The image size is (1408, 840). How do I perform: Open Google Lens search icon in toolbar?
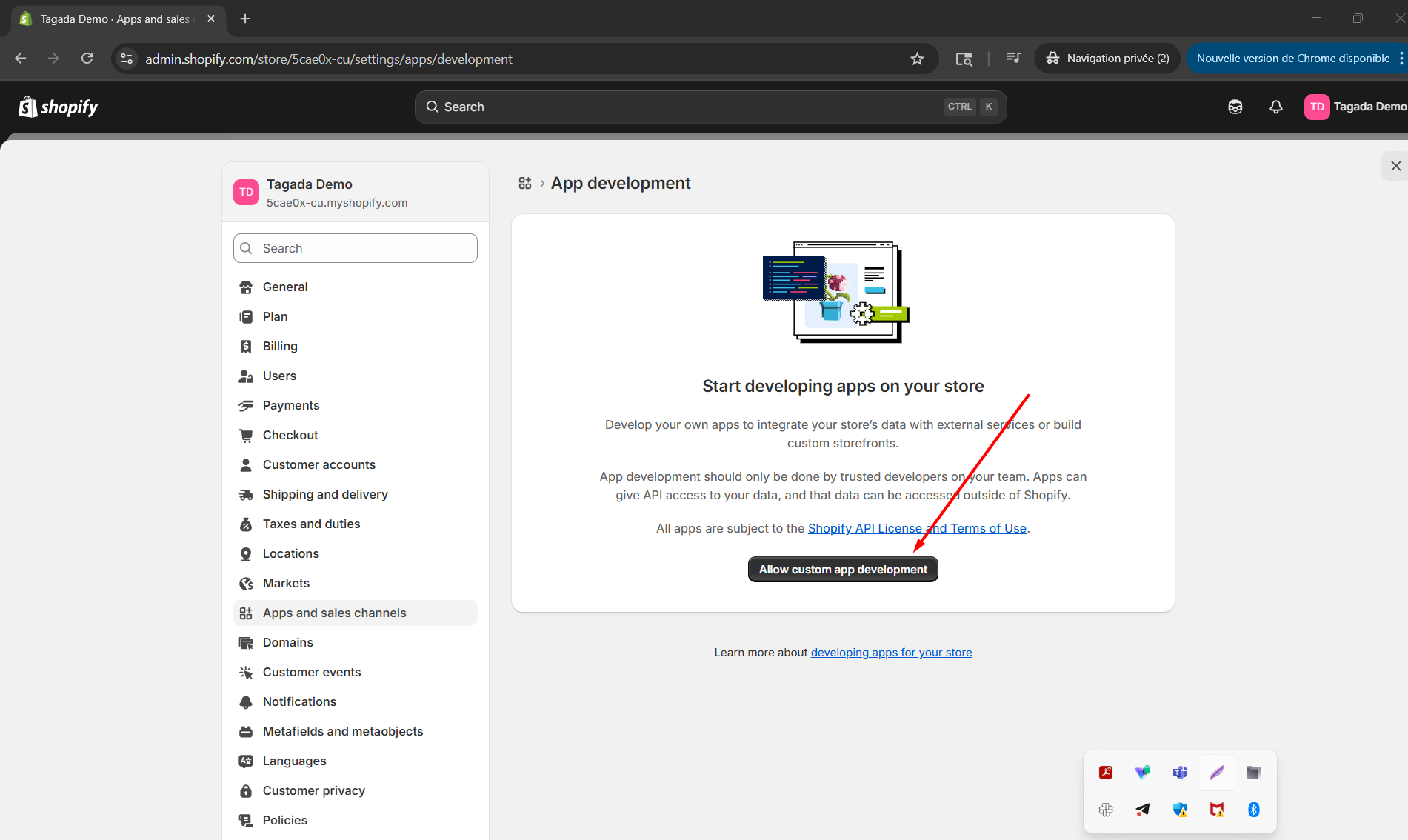point(964,59)
